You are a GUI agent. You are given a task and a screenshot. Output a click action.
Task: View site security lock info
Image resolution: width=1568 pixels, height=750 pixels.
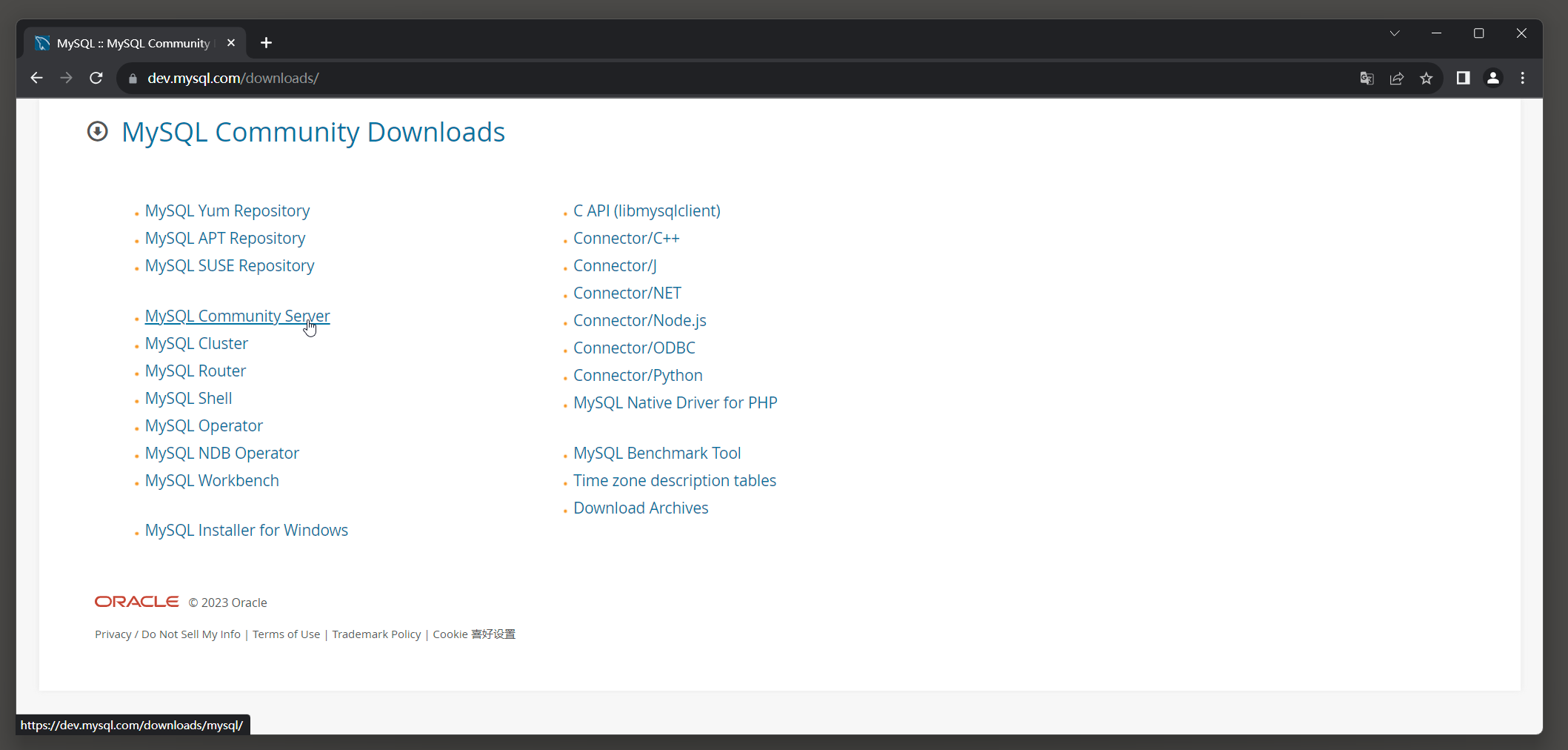133,79
